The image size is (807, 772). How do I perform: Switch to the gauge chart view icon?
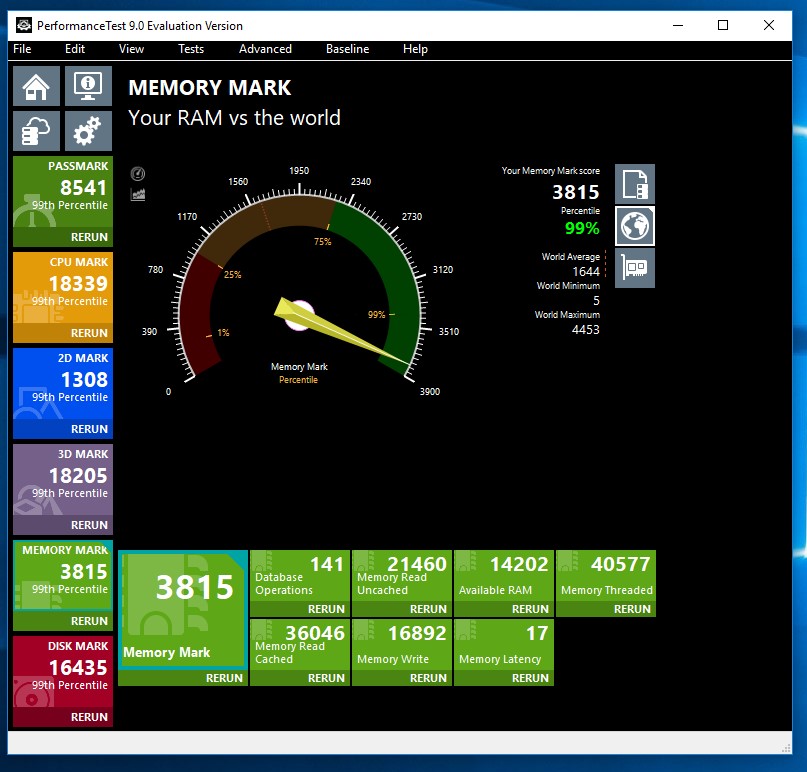pyautogui.click(x=137, y=174)
